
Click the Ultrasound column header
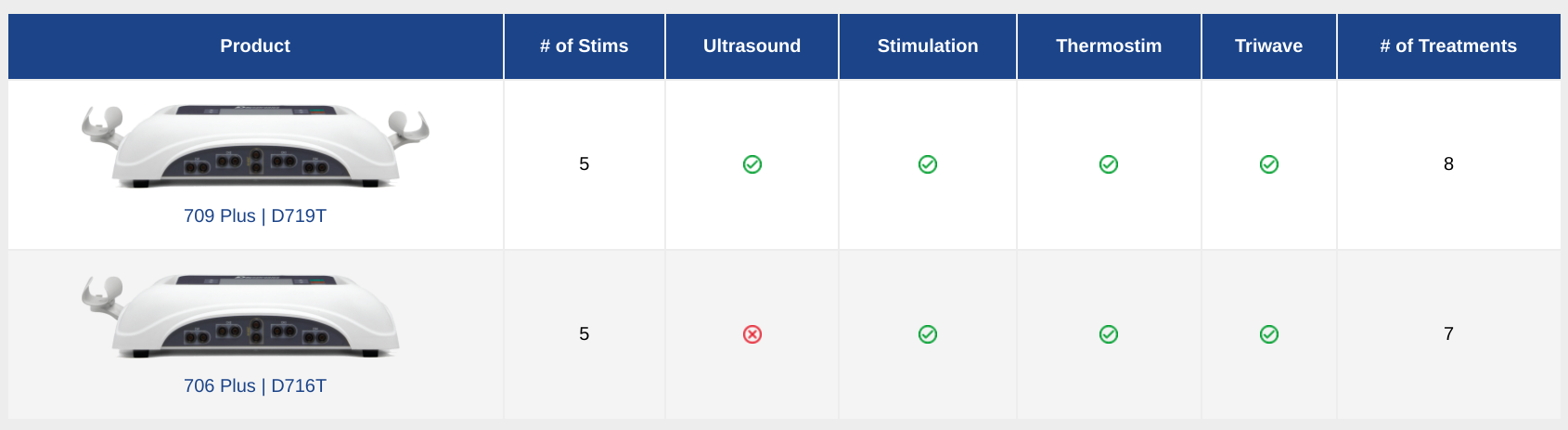point(752,46)
